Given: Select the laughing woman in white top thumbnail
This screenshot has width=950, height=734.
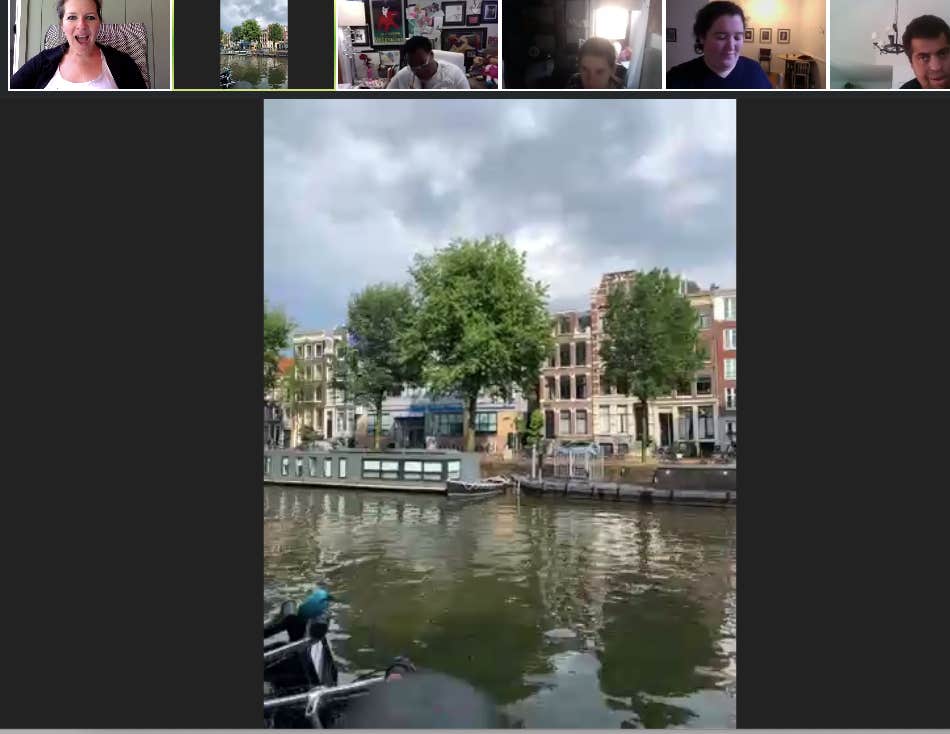Looking at the screenshot, I should pyautogui.click(x=89, y=45).
